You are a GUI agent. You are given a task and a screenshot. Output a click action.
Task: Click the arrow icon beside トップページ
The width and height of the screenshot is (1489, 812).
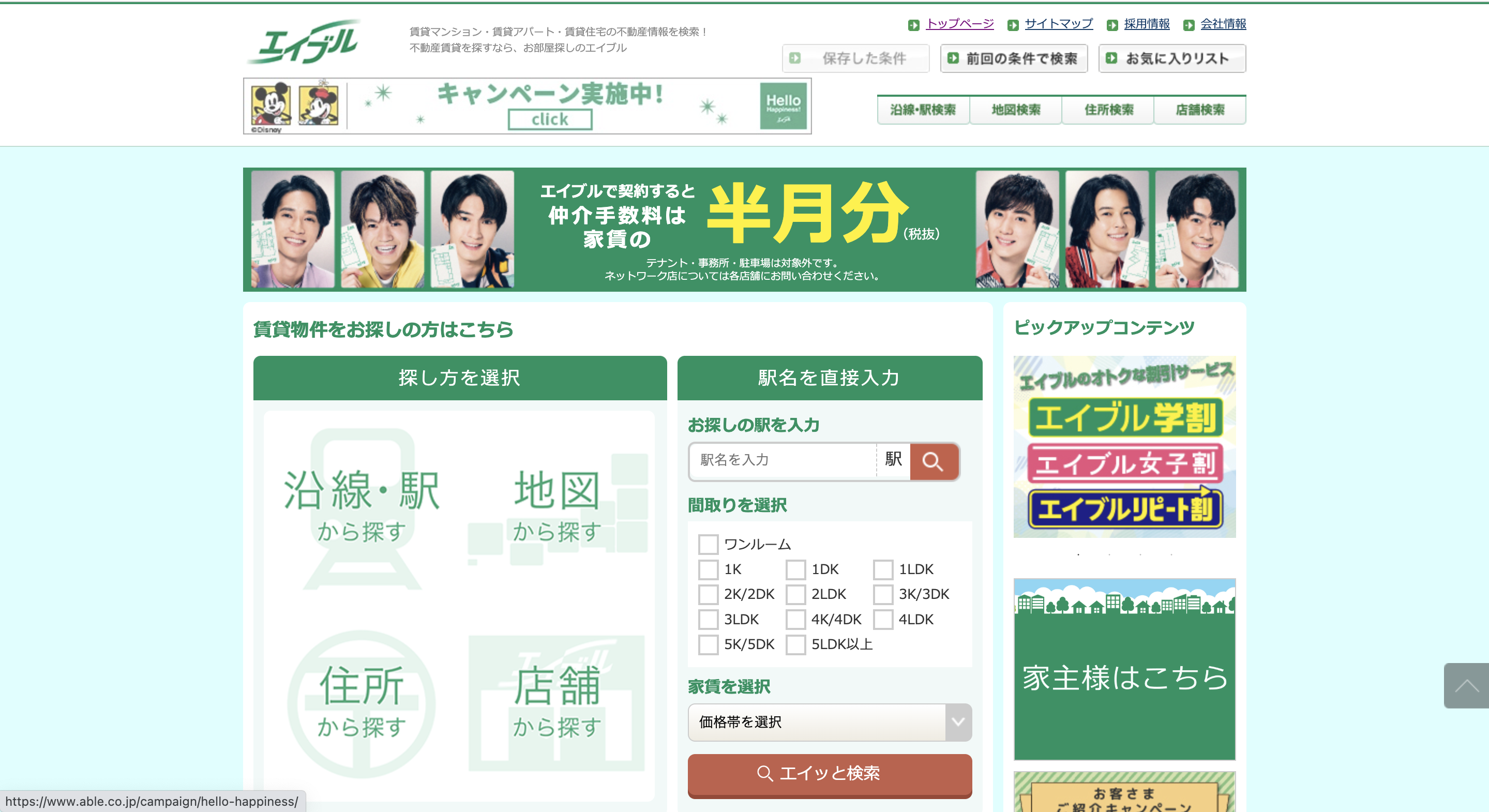[914, 25]
